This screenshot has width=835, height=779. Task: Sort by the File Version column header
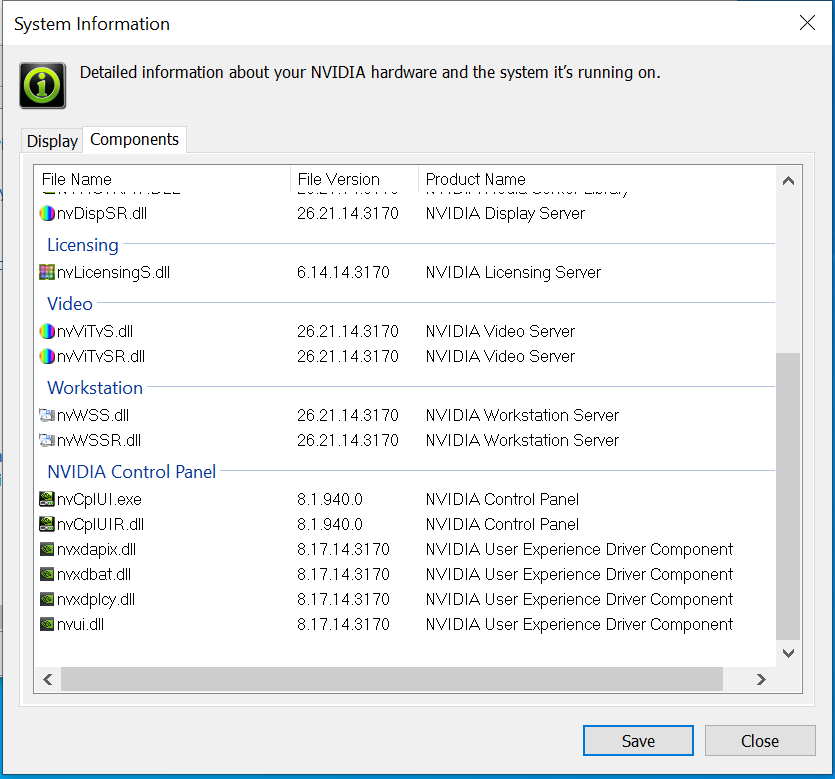[x=355, y=179]
